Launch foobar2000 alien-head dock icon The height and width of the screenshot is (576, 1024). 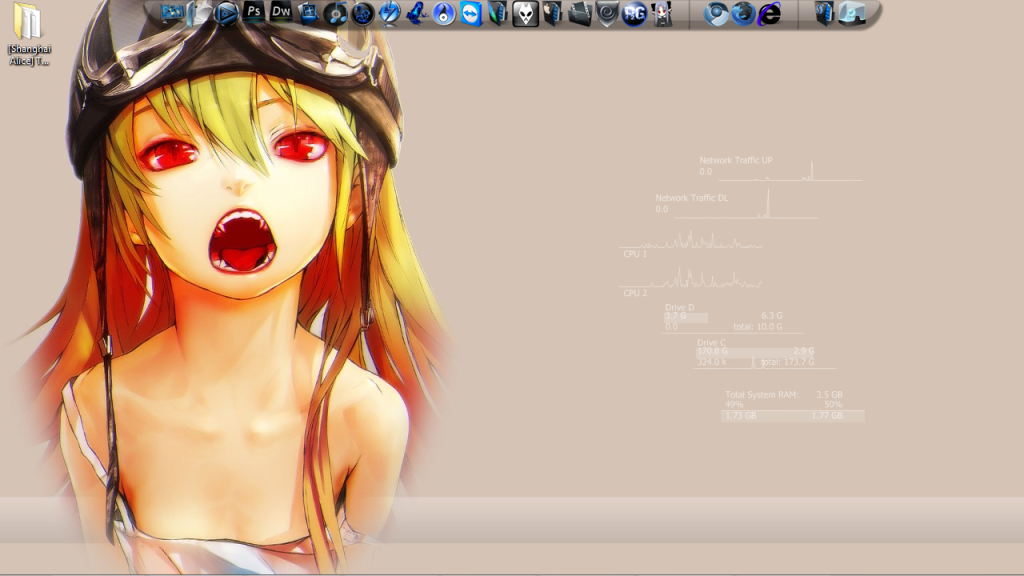click(x=525, y=14)
